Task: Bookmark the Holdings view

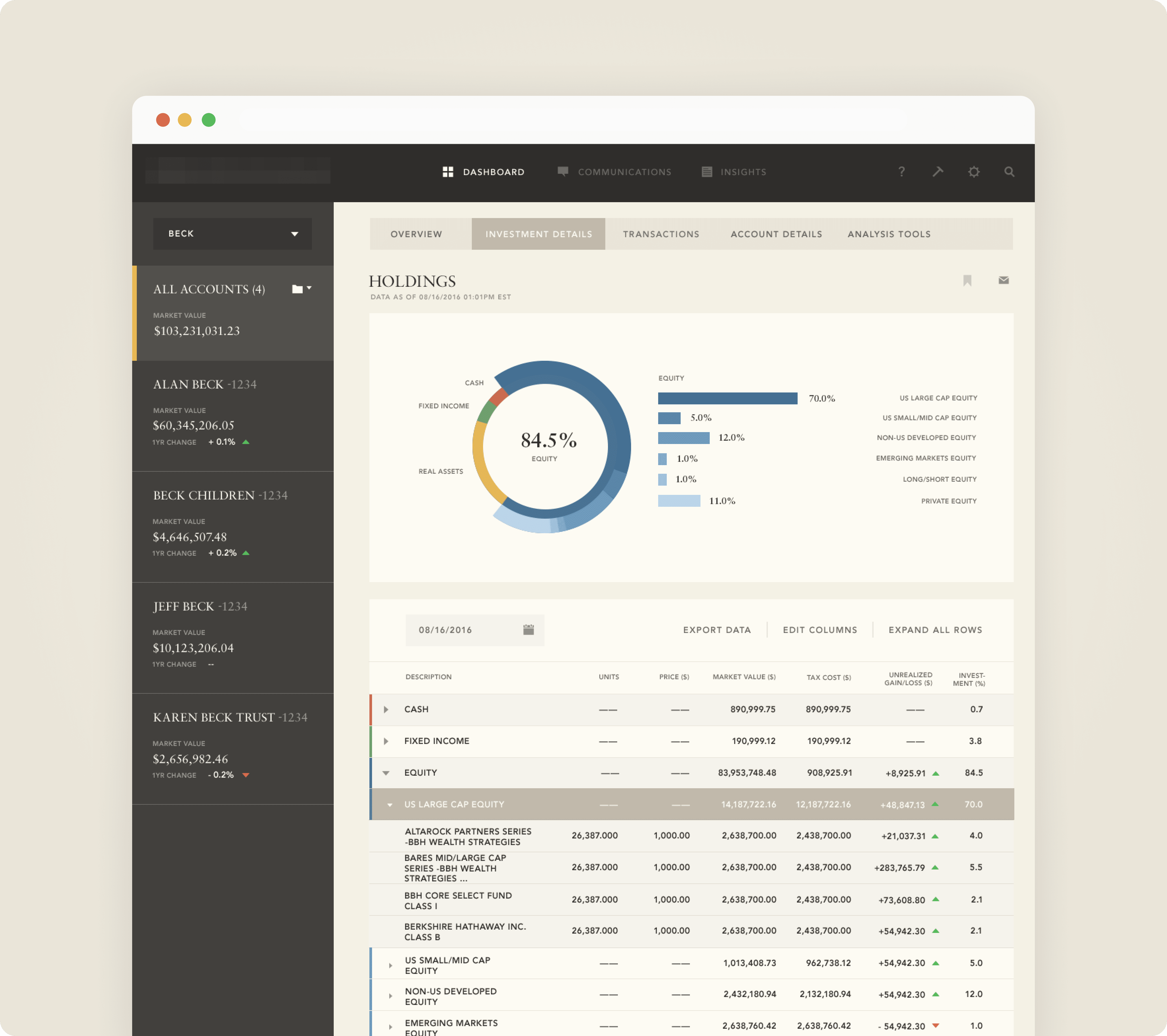Action: (967, 280)
